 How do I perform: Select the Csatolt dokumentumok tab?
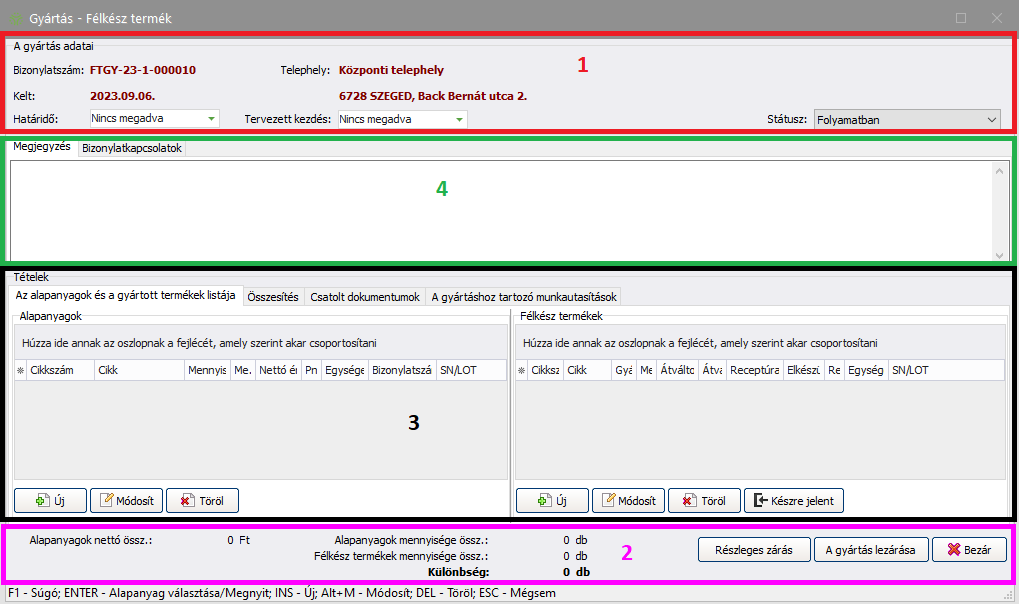(x=364, y=296)
